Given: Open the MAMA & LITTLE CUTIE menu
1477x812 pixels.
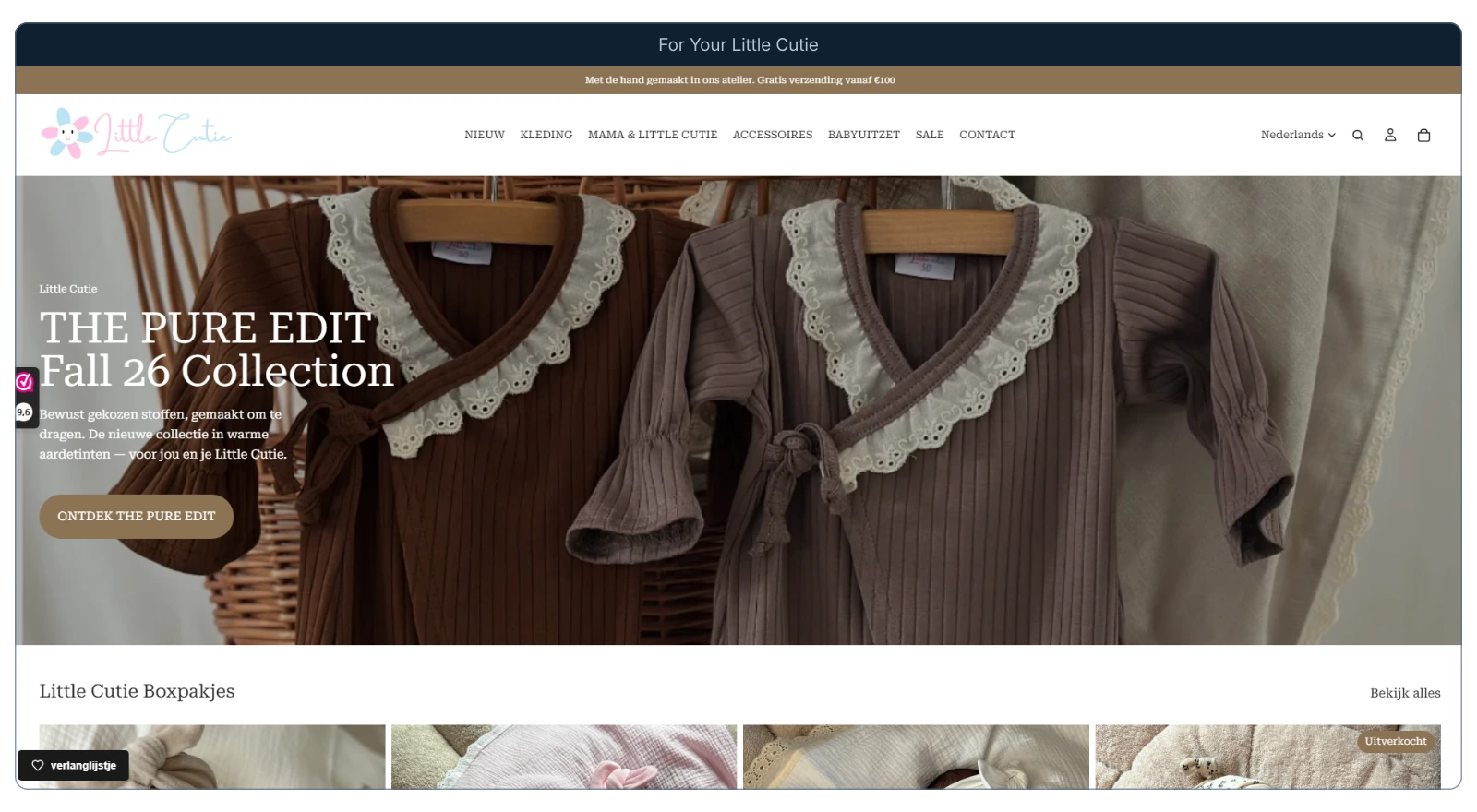Looking at the screenshot, I should coord(653,135).
